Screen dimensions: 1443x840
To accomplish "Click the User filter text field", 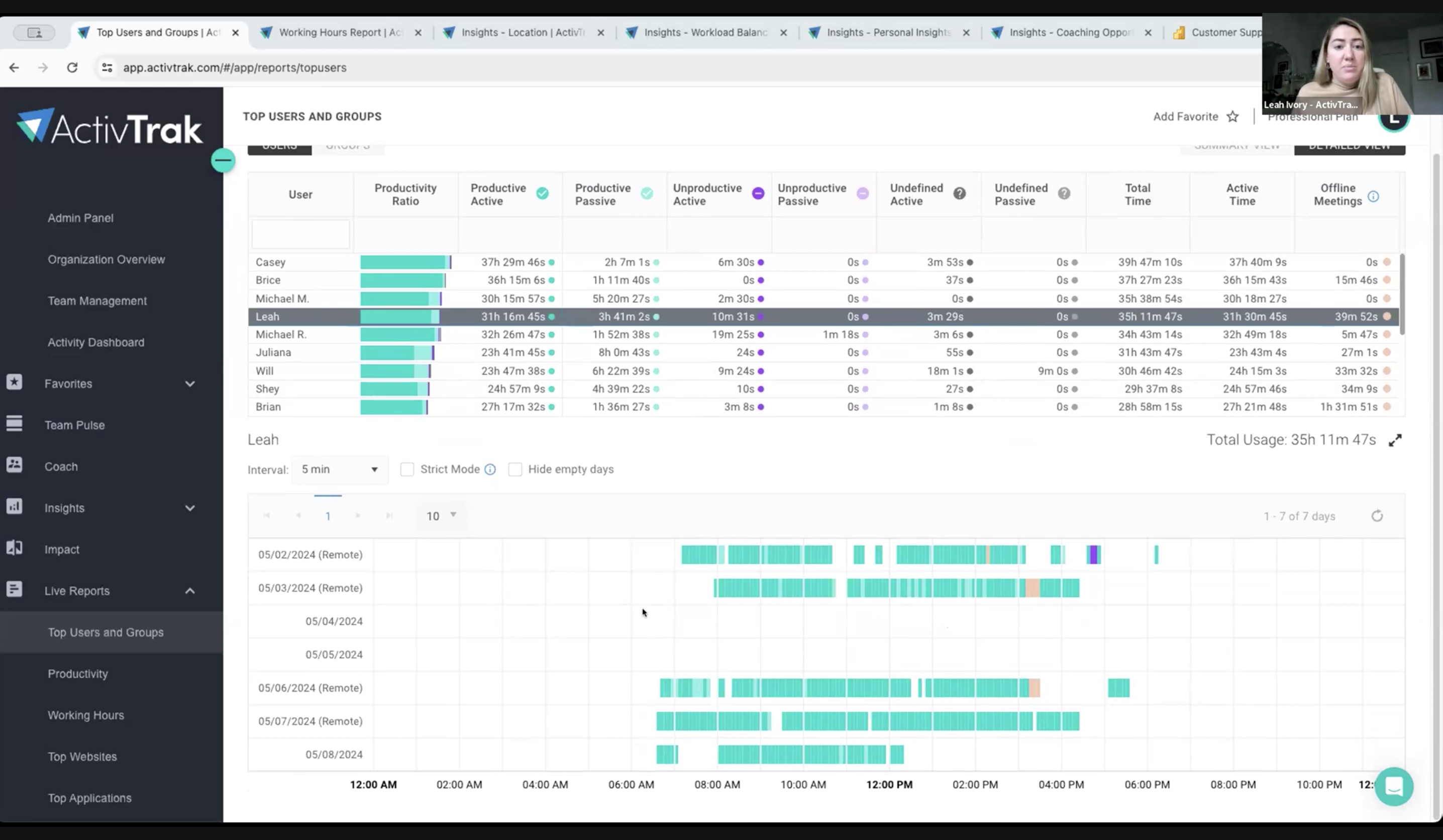I will click(x=300, y=234).
